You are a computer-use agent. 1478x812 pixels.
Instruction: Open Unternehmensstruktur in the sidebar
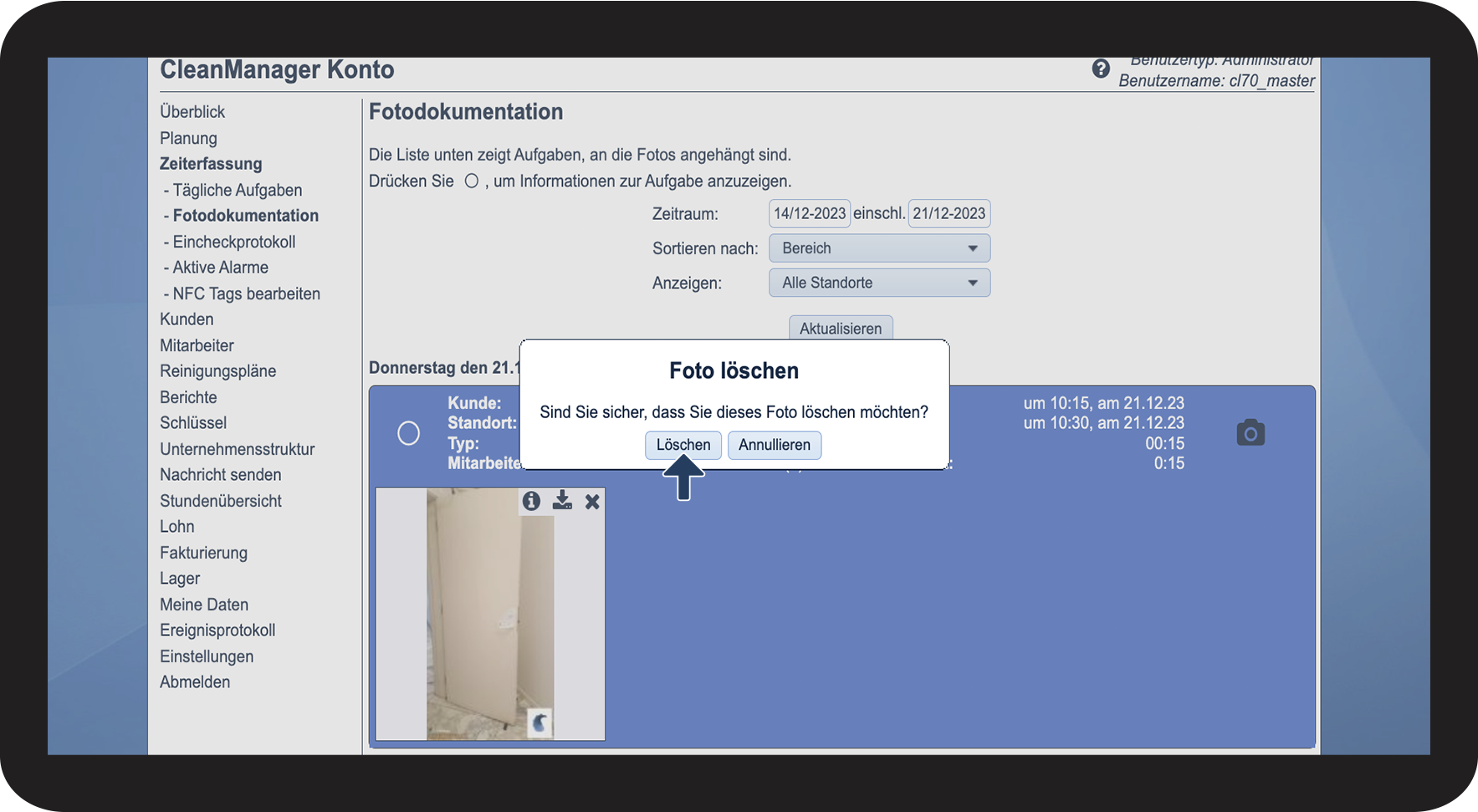[238, 449]
